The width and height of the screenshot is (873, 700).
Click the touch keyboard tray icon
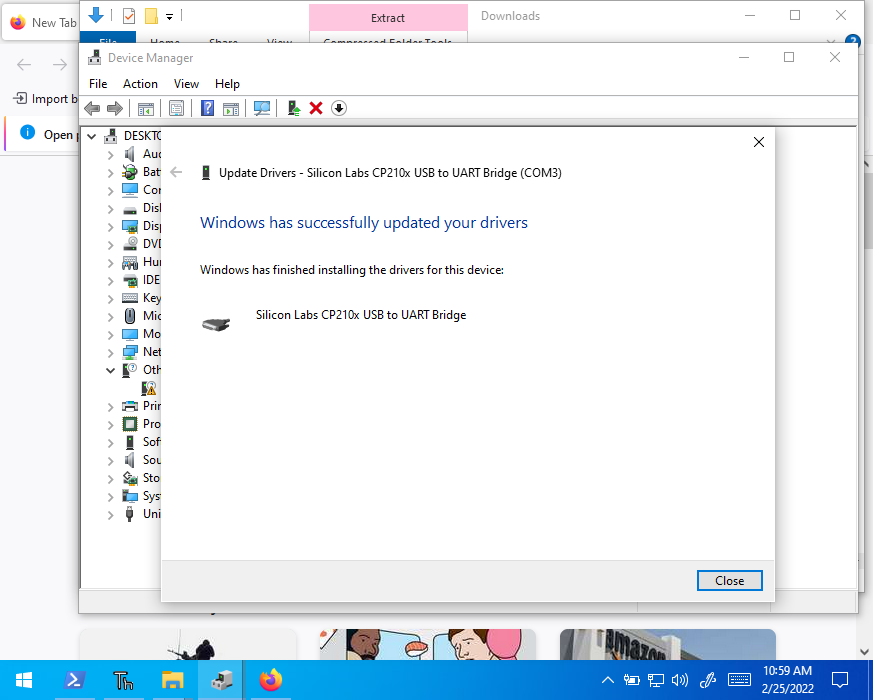739,680
